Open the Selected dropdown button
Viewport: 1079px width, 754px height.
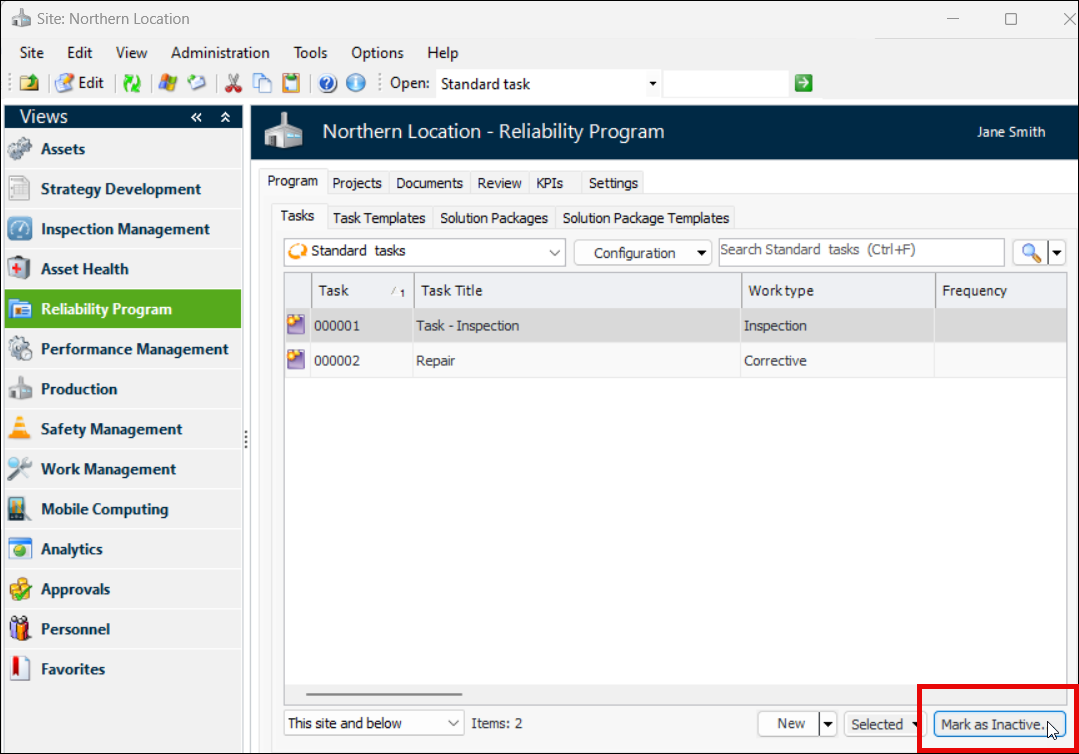click(883, 724)
